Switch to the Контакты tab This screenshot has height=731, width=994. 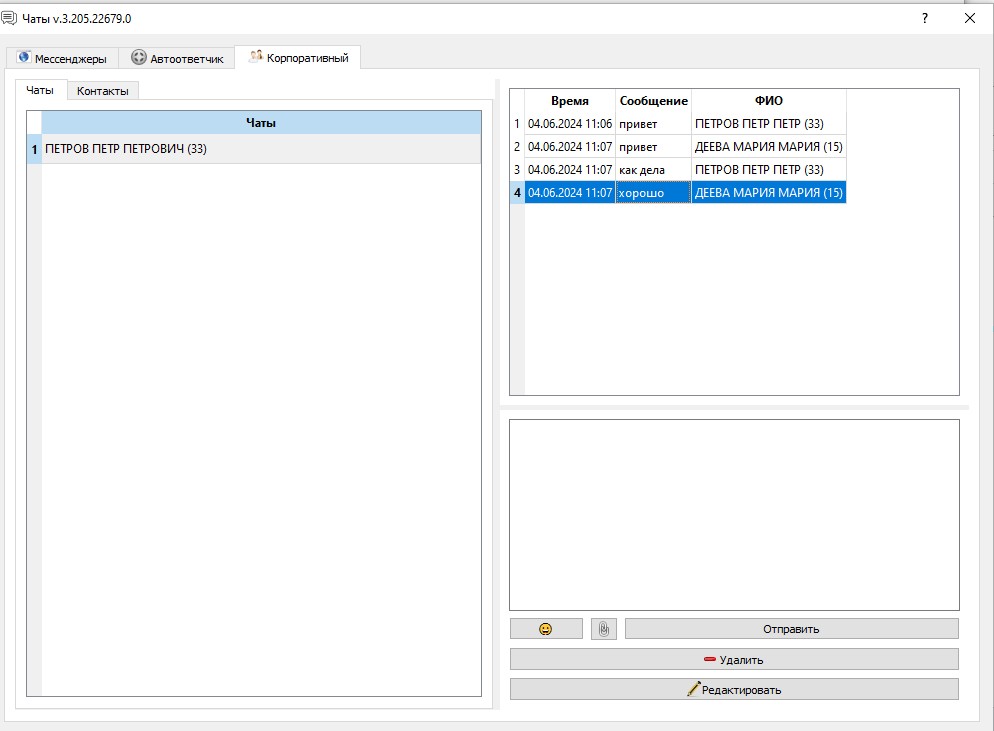coord(103,91)
